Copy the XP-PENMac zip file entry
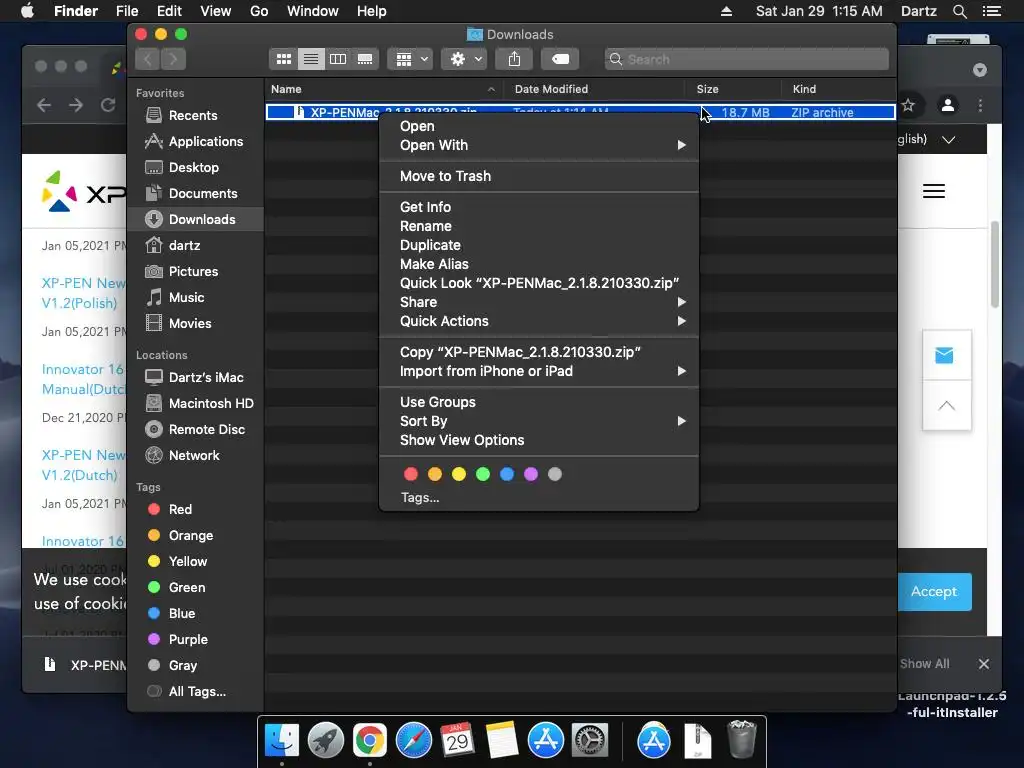 click(539, 352)
